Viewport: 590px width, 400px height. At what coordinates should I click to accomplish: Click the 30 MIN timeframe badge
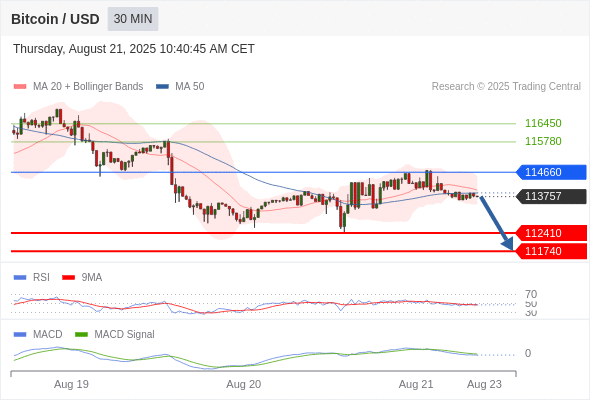[x=133, y=19]
